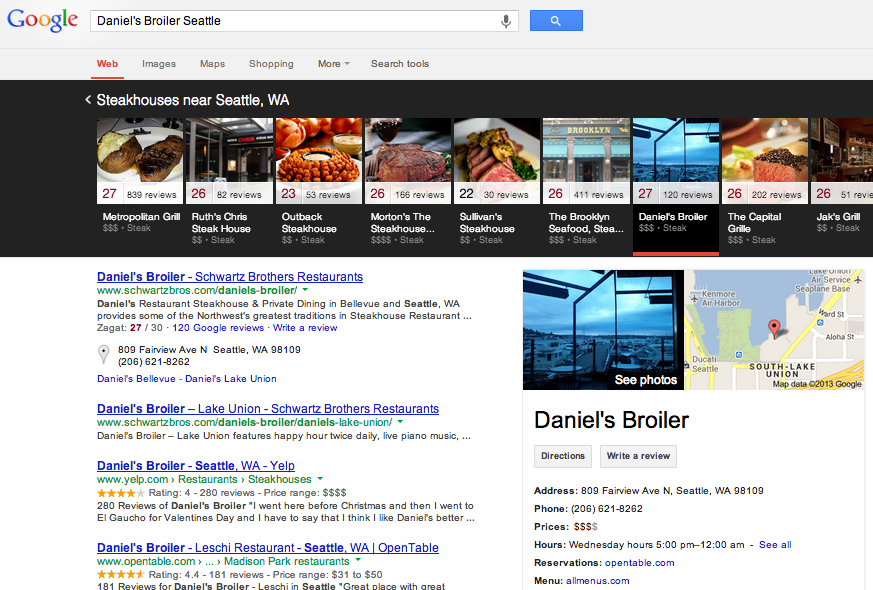Viewport: 873px width, 590px height.
Task: Select The Capital Grille carousel photo
Action: pyautogui.click(x=765, y=161)
